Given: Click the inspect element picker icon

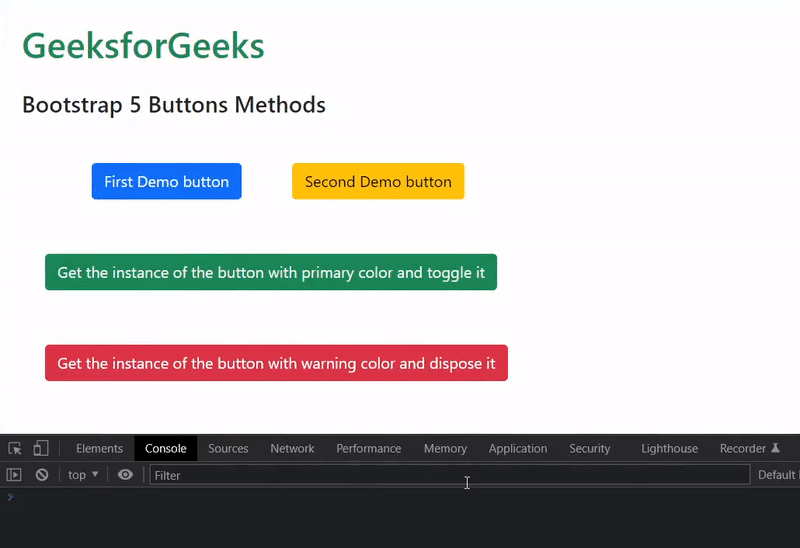Looking at the screenshot, I should pos(15,449).
